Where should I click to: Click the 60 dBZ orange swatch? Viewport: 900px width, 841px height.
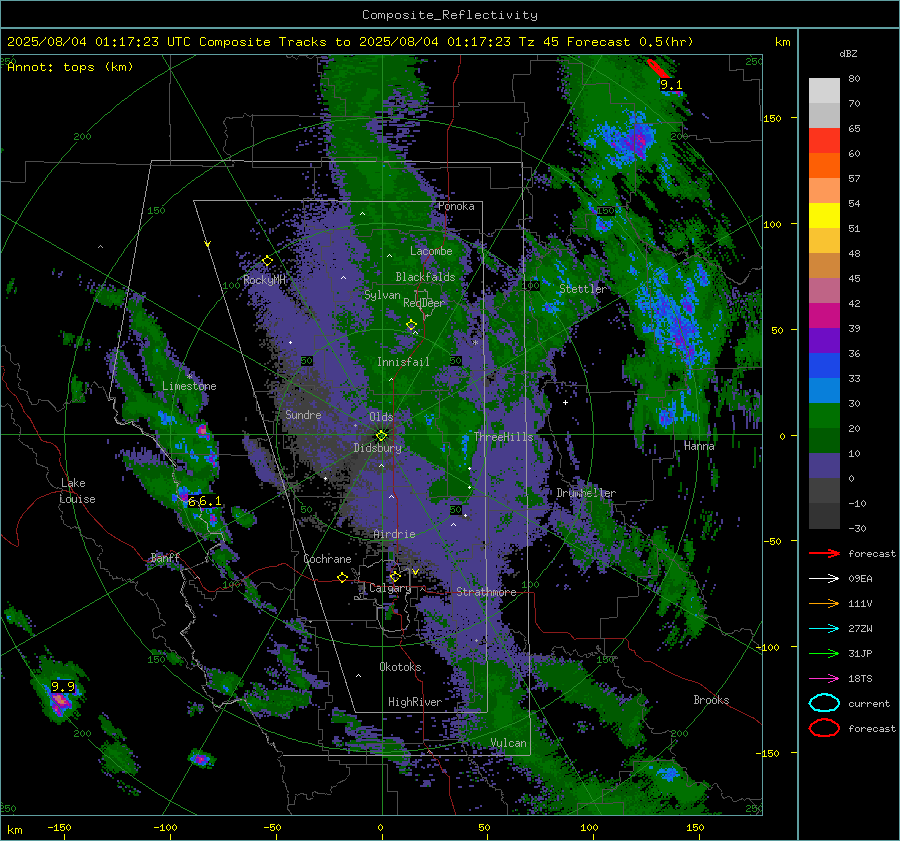click(x=824, y=165)
